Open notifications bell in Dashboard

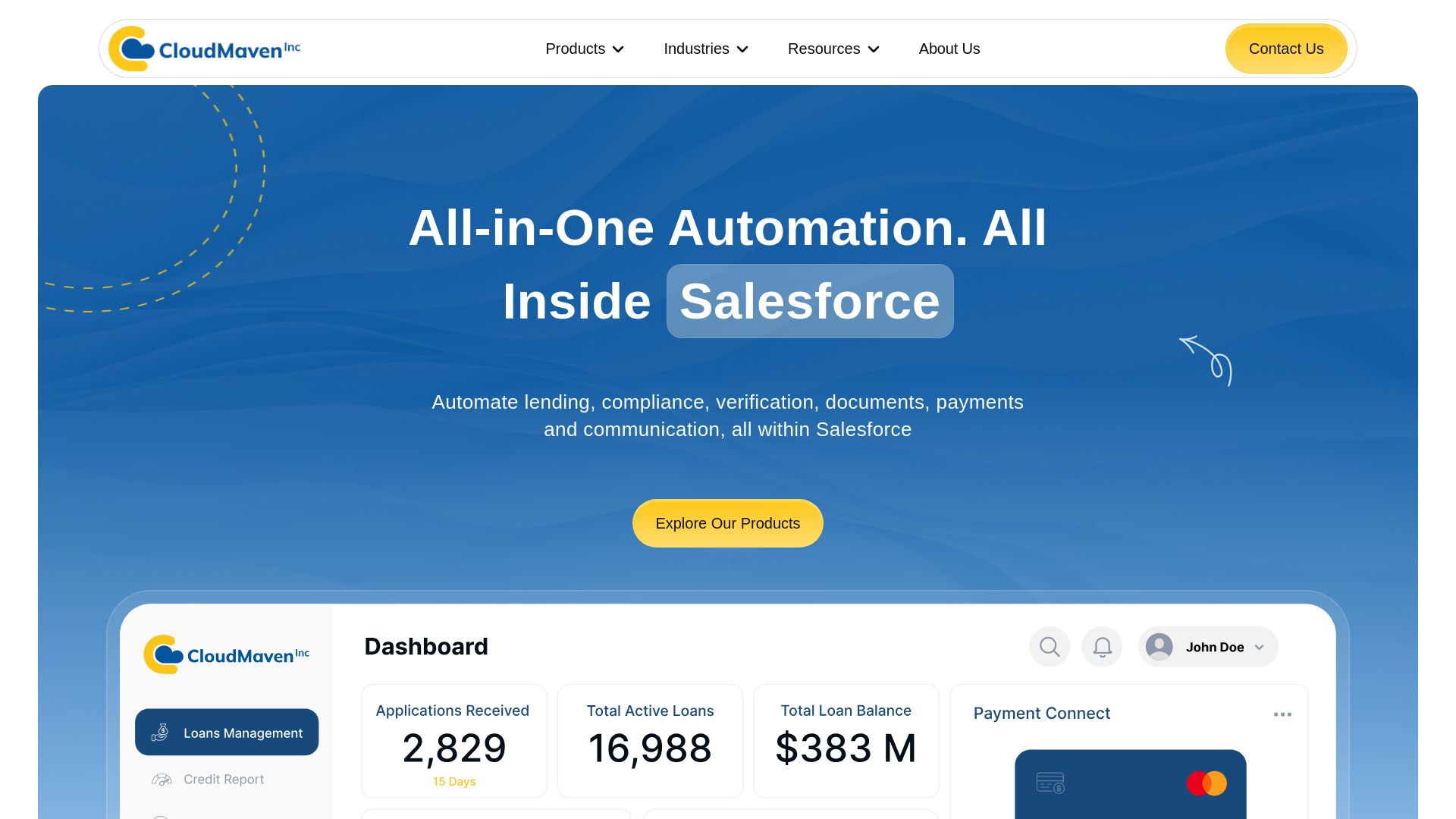pos(1102,647)
